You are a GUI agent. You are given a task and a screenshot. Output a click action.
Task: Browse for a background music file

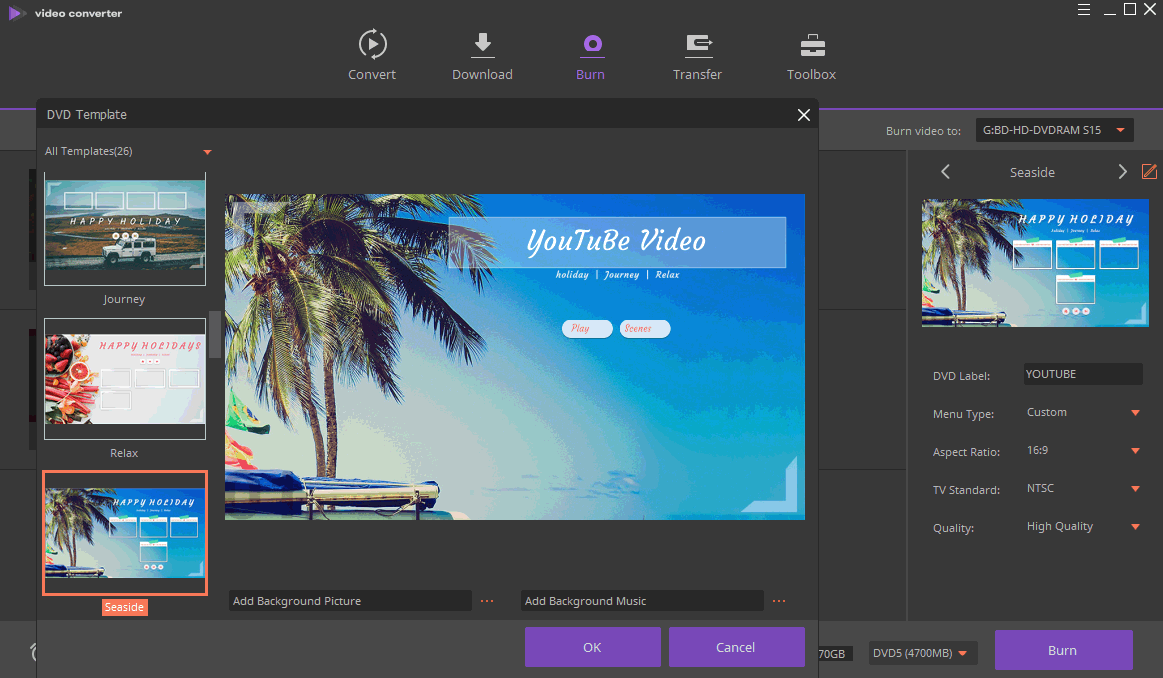779,601
